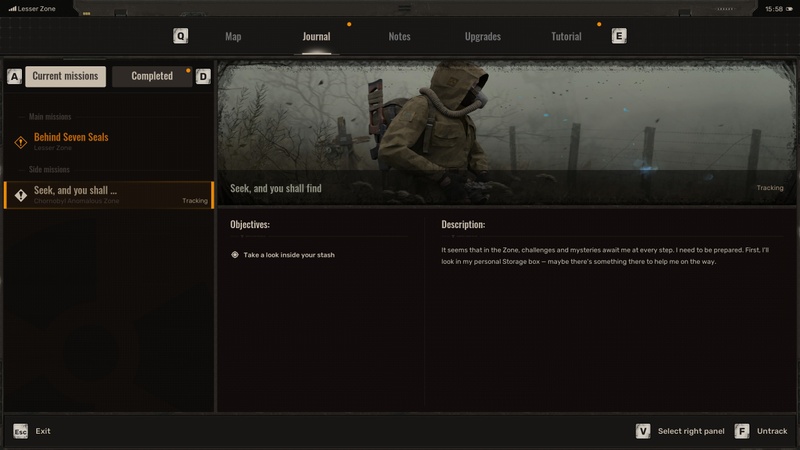The height and width of the screenshot is (450, 800).
Task: Open the Tutorial tab
Action: 566,36
